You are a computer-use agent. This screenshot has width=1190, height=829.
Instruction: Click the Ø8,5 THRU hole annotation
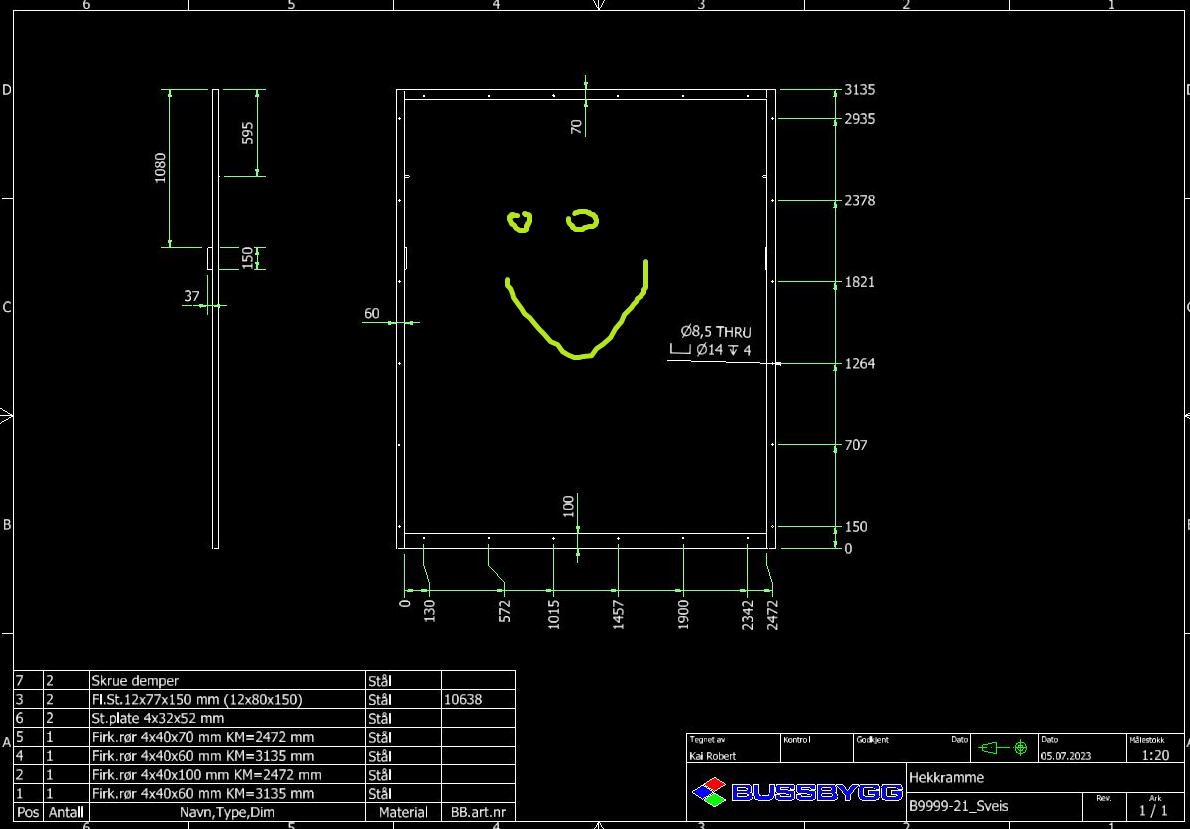click(x=712, y=331)
